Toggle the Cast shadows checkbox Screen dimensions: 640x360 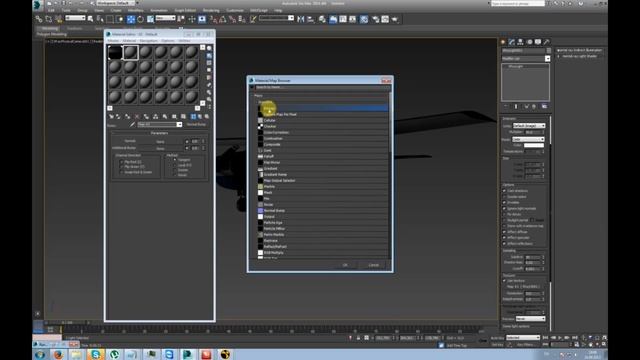(504, 191)
